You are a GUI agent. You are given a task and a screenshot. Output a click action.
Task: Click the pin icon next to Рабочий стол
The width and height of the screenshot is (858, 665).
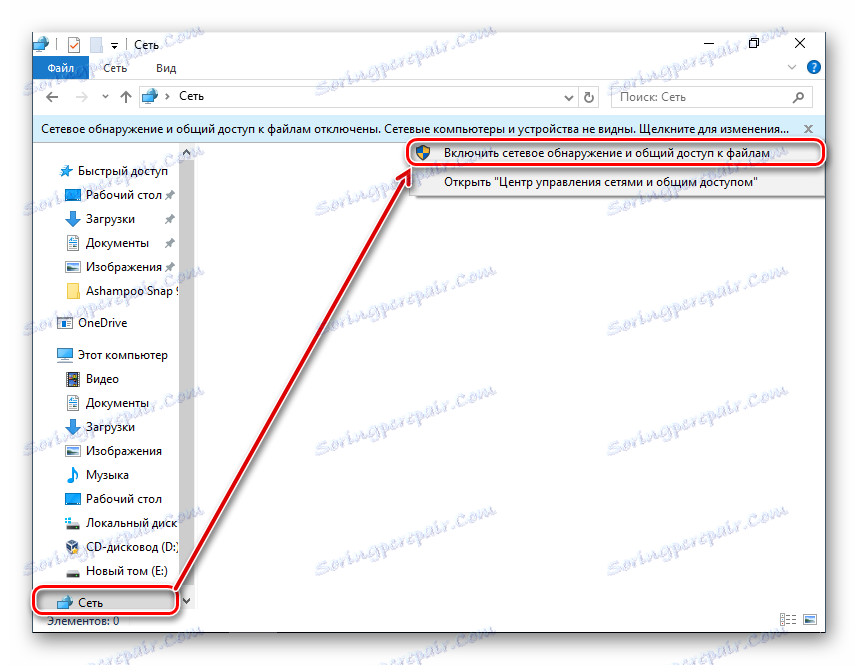tap(170, 195)
